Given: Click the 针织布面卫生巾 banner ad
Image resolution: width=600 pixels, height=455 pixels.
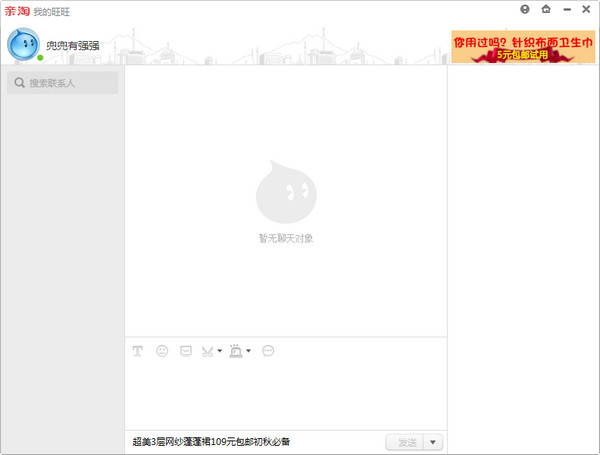Looking at the screenshot, I should pyautogui.click(x=523, y=46).
